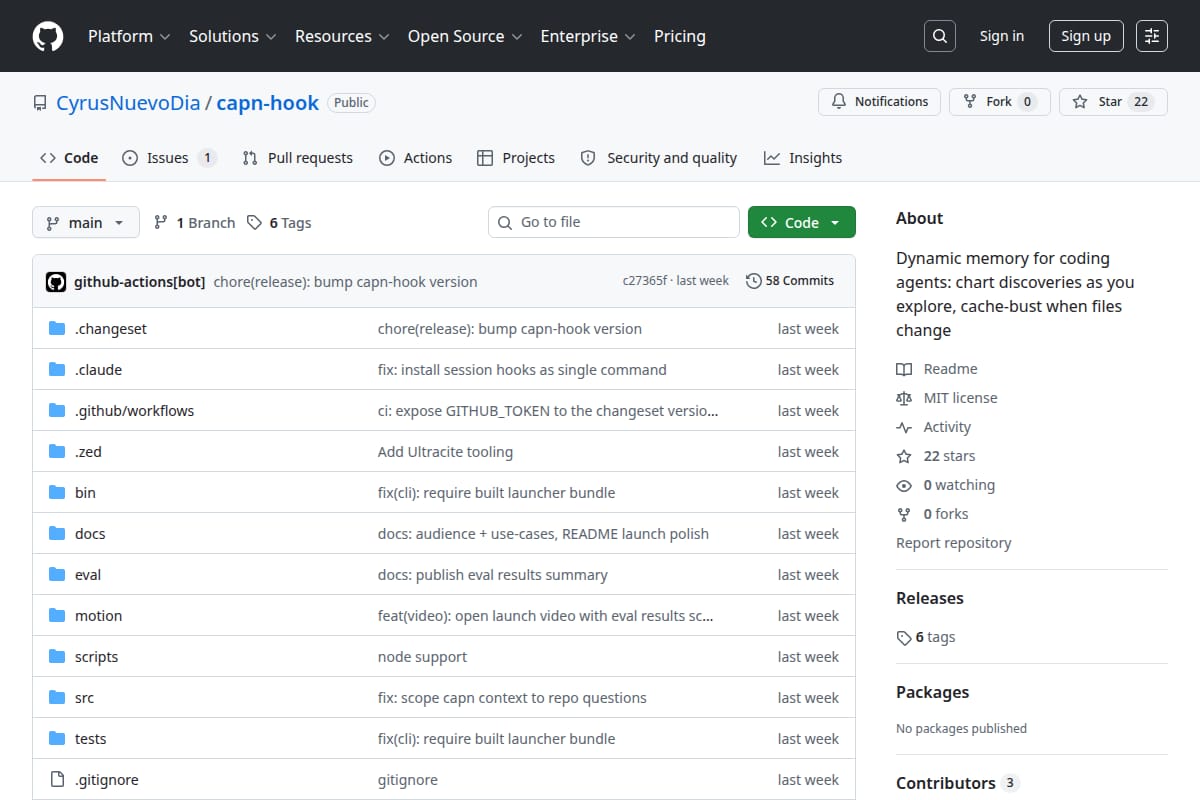Switch to the Insights tab
The image size is (1200, 800).
[803, 158]
